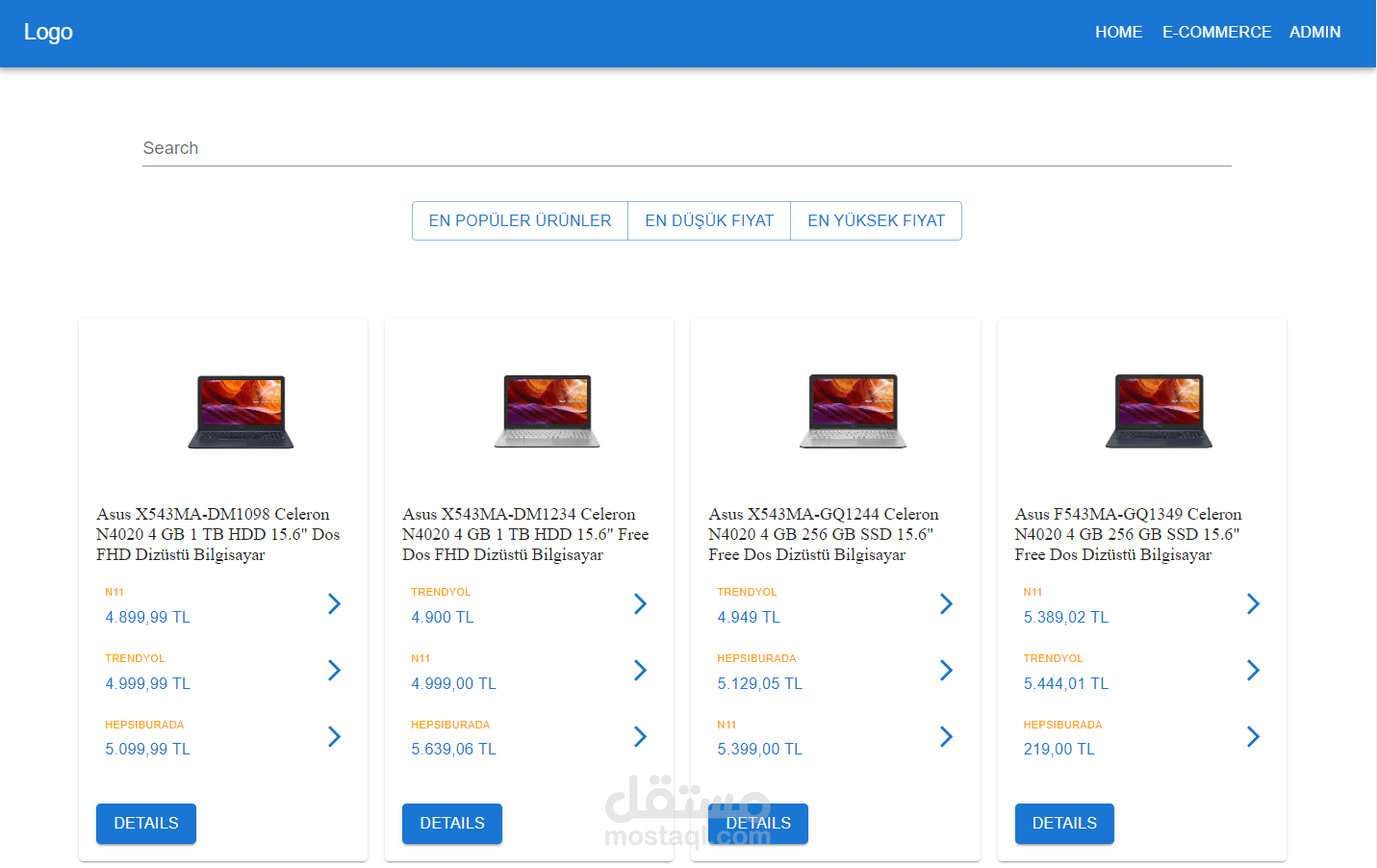Open Hepsiburada offer arrow for 5.639,06 TL
Image resolution: width=1377 pixels, height=868 pixels.
640,737
